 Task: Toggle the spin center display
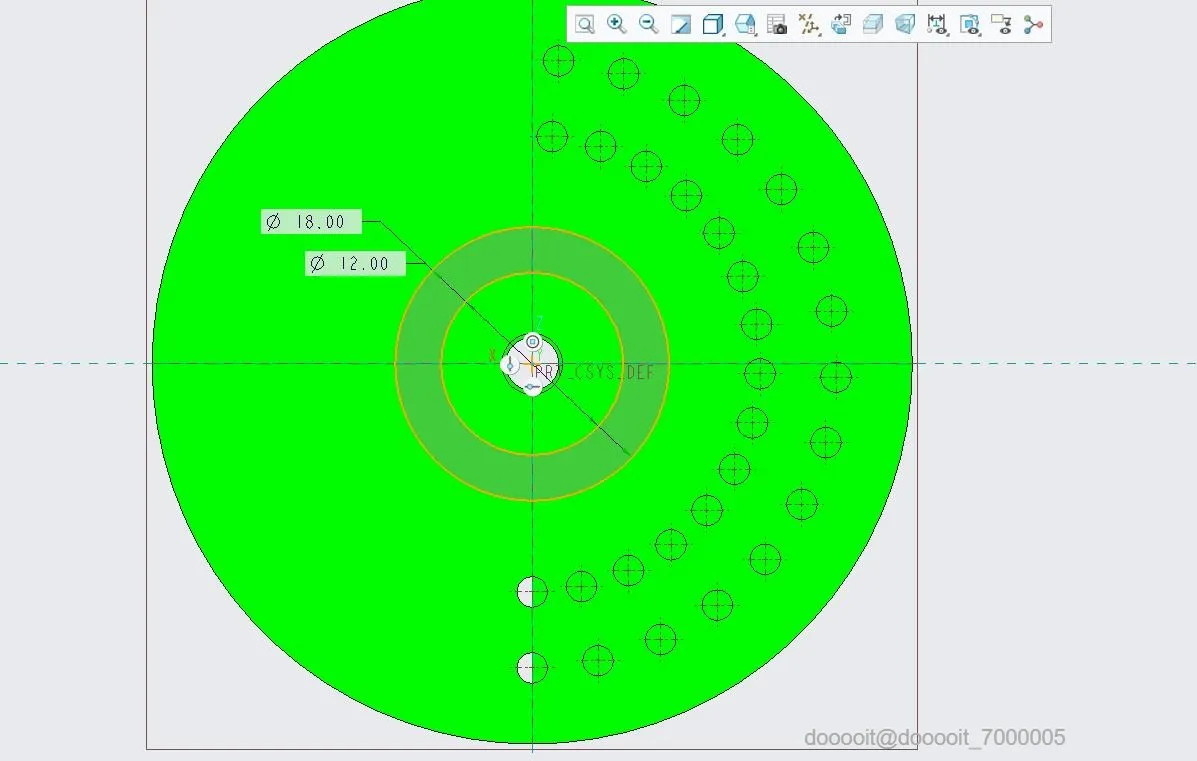(970, 24)
